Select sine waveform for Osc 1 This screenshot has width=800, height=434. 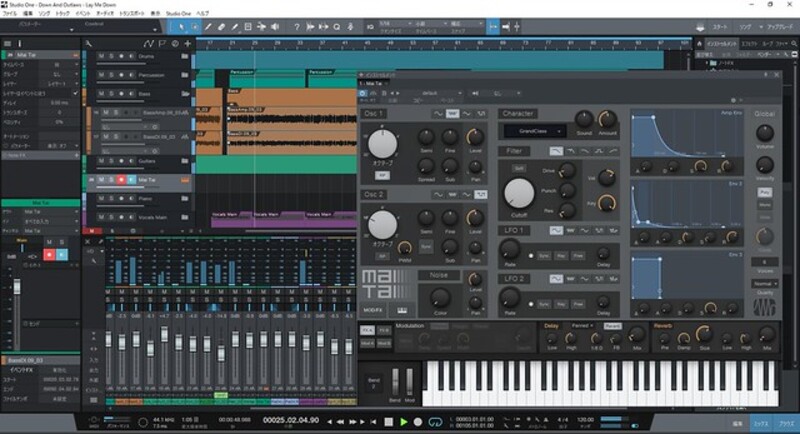point(438,113)
